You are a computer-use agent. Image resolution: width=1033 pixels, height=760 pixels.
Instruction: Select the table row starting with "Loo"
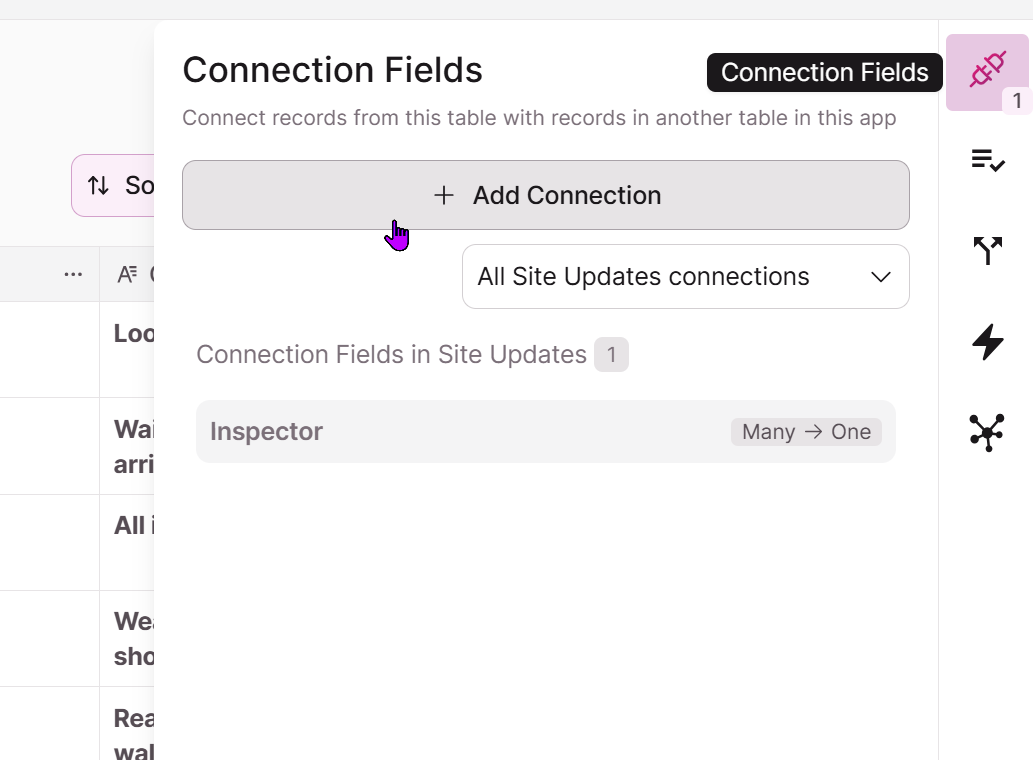[77, 350]
